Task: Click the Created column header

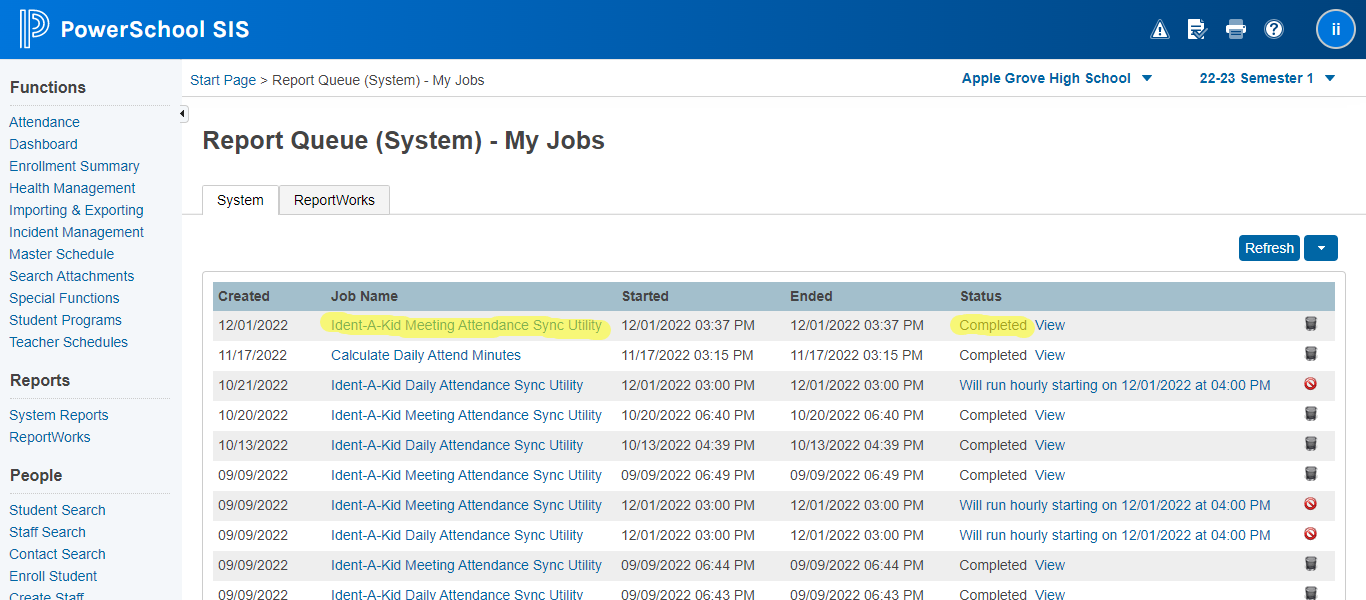Action: click(x=244, y=296)
